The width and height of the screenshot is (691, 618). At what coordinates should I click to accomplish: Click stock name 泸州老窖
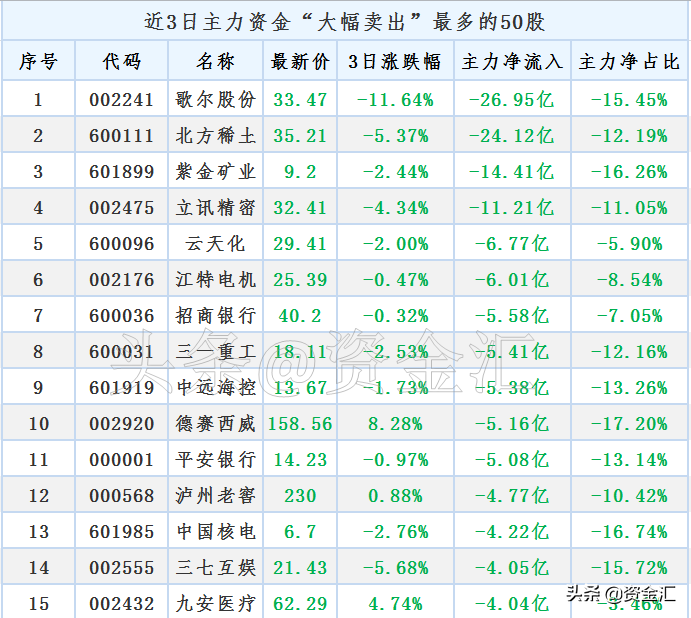coord(215,496)
